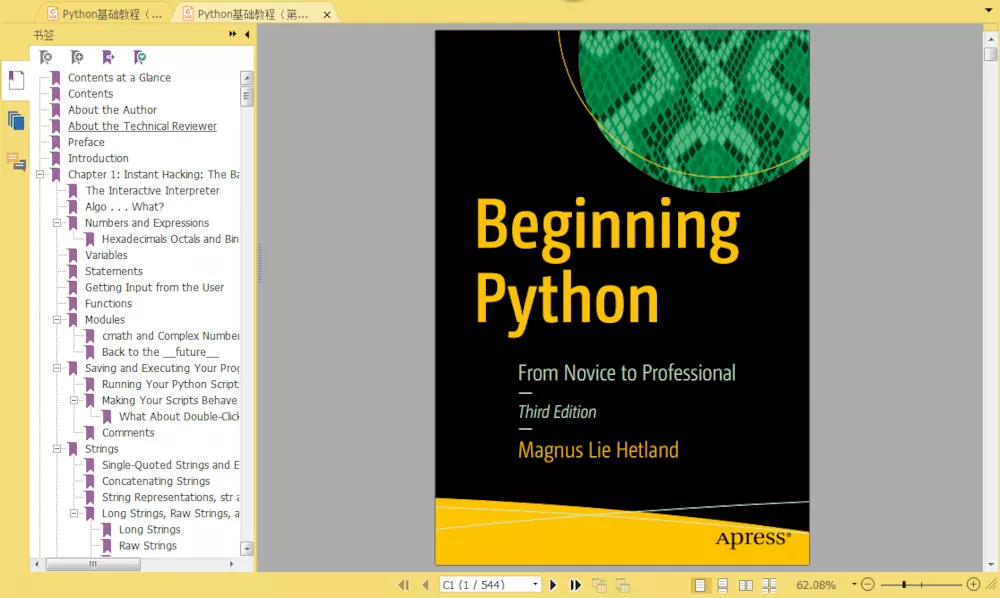Select facing pages view mode
1000x598 pixels.
tap(746, 585)
